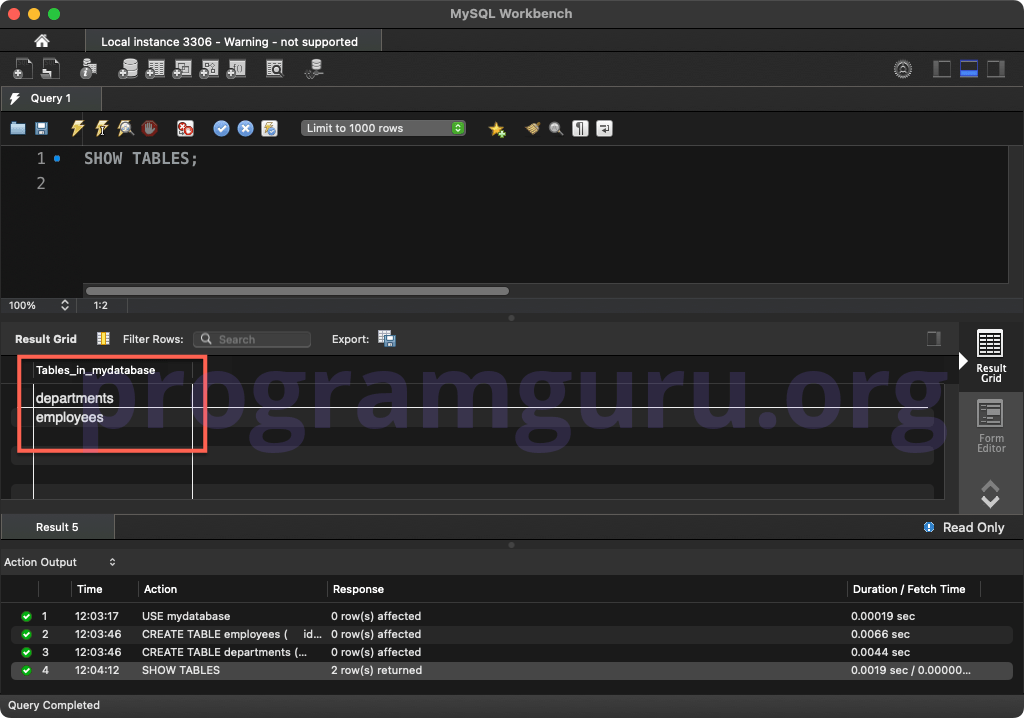Click 2 row(s) returned response
1024x718 pixels.
376,670
